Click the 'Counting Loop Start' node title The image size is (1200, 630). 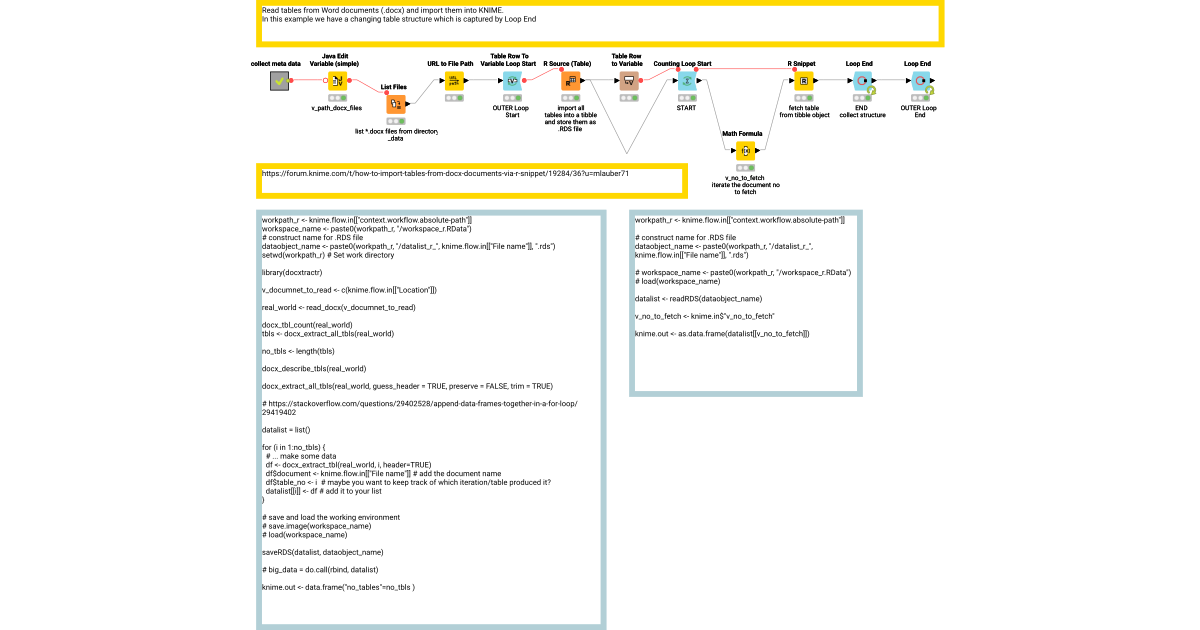point(682,63)
